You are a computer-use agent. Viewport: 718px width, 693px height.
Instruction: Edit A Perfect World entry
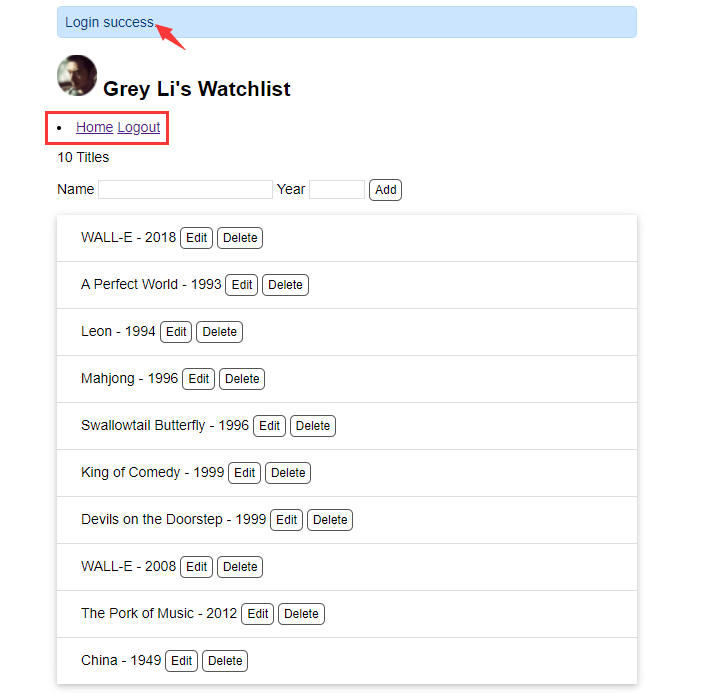242,285
